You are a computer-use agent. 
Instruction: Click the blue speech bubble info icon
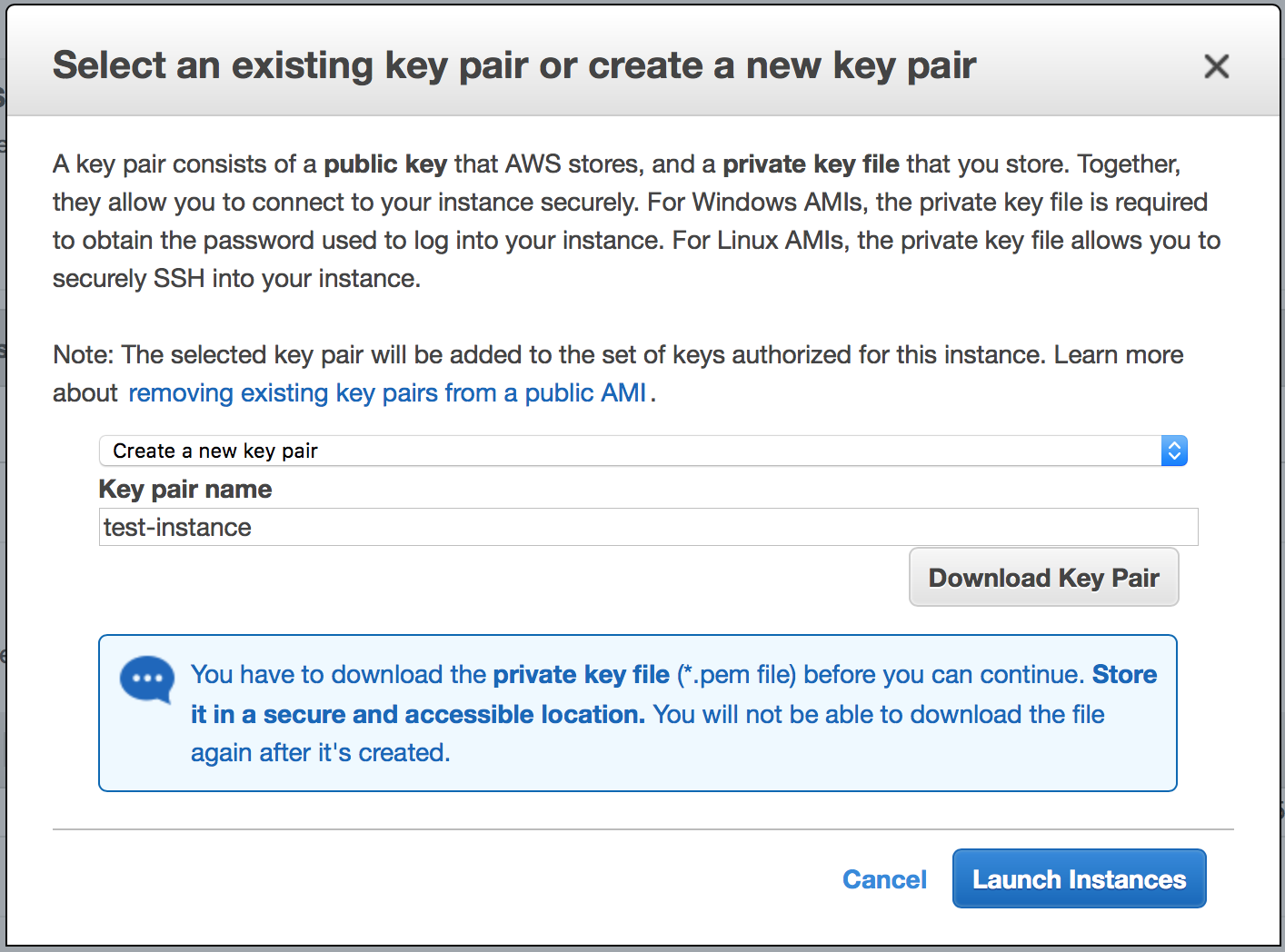tap(146, 679)
